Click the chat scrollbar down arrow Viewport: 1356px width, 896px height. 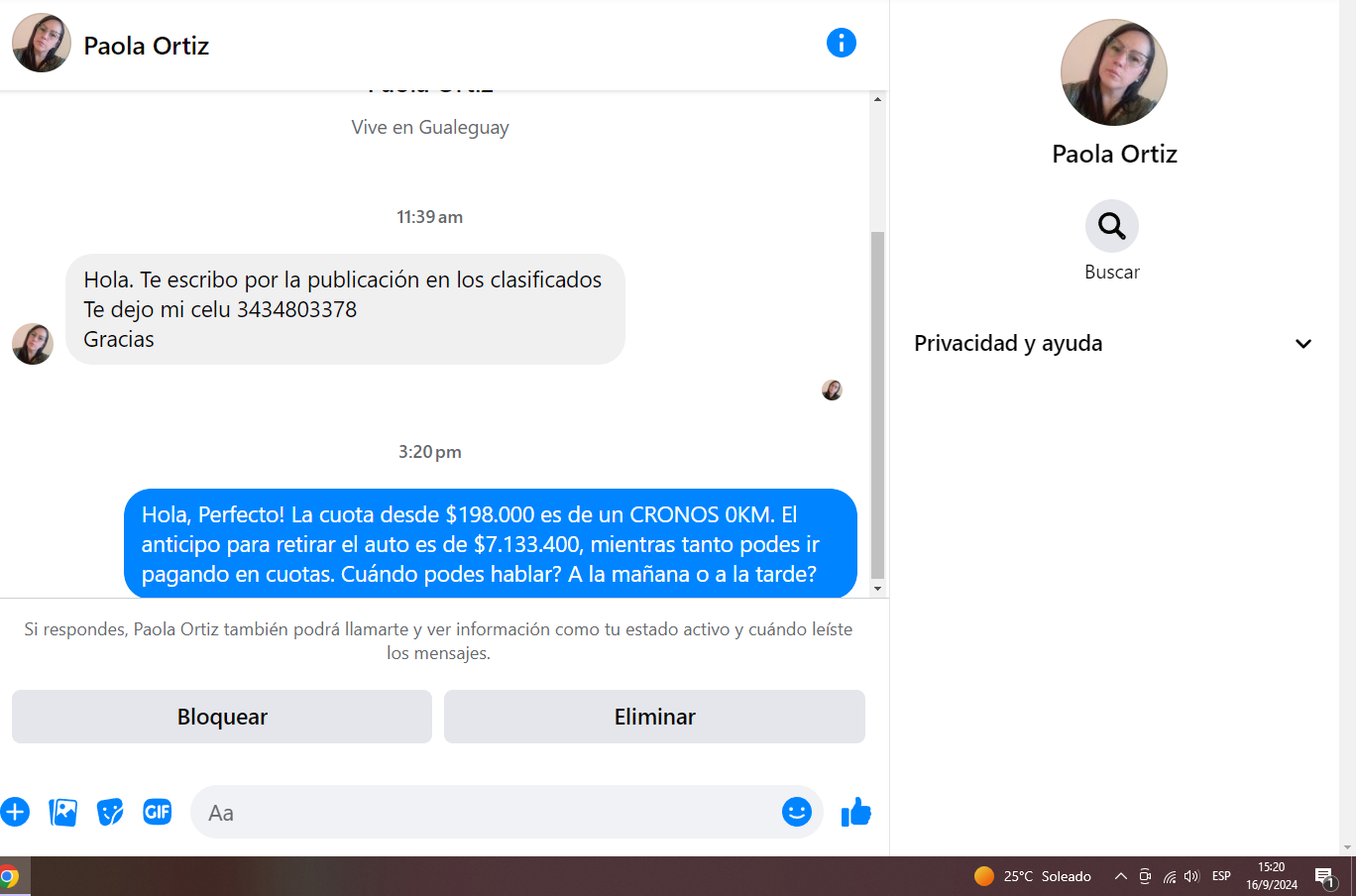tap(877, 589)
